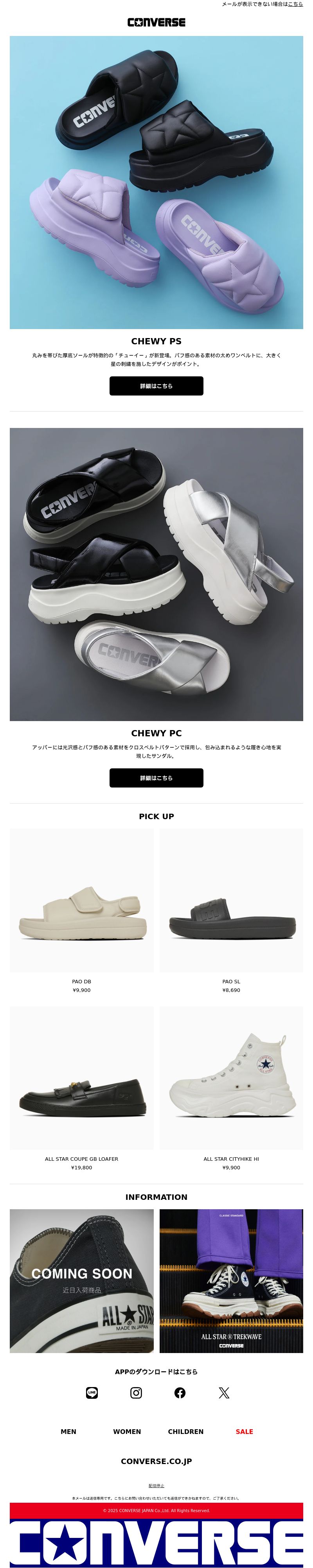Open the CHILDREN category link

pyautogui.click(x=186, y=1432)
